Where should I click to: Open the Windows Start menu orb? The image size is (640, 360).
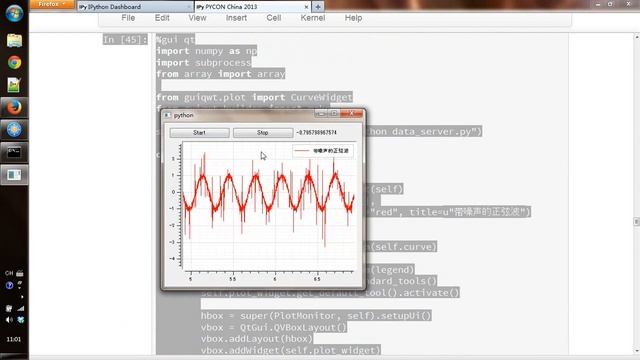pyautogui.click(x=14, y=13)
